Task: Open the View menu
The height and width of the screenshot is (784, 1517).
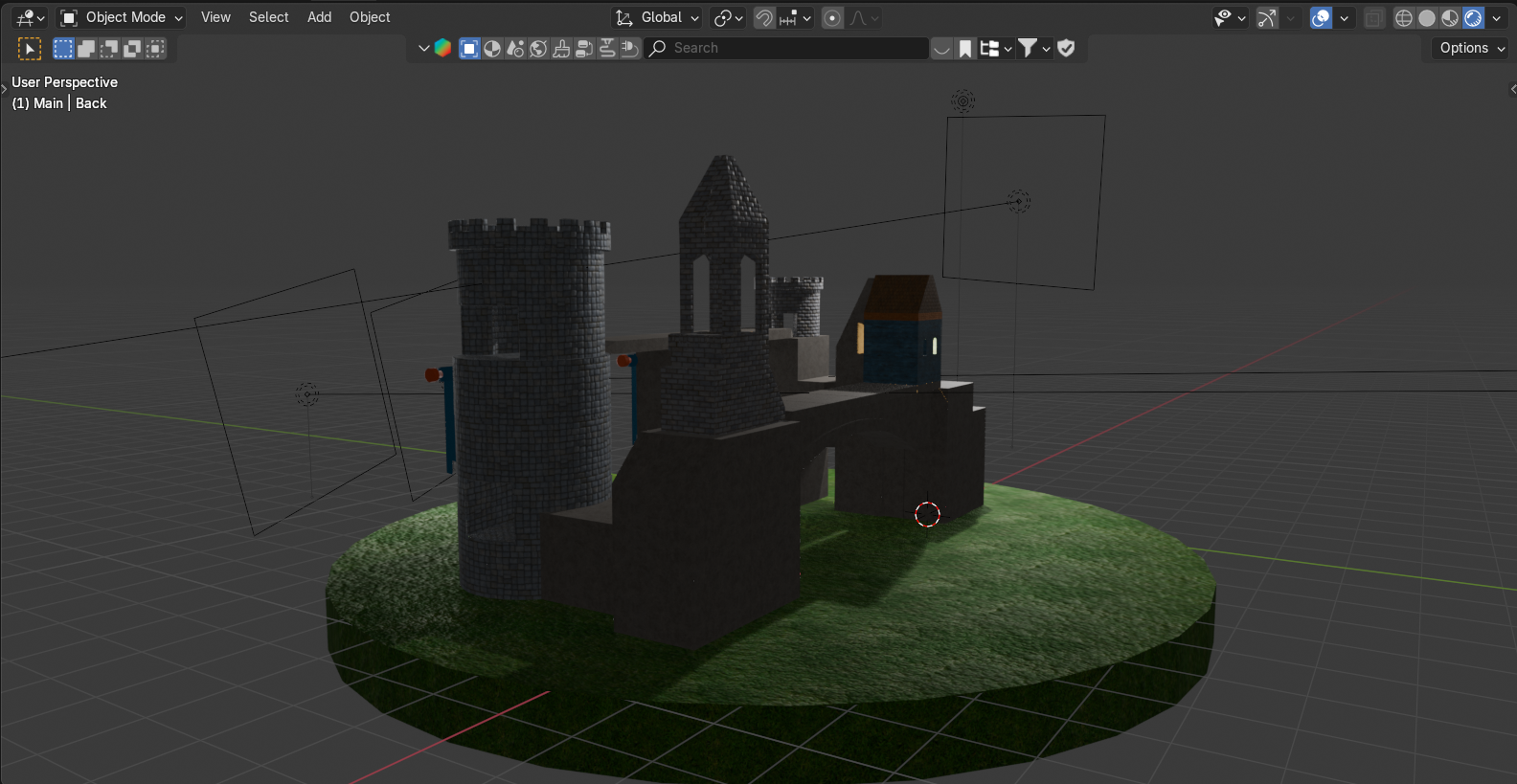Action: pos(215,17)
